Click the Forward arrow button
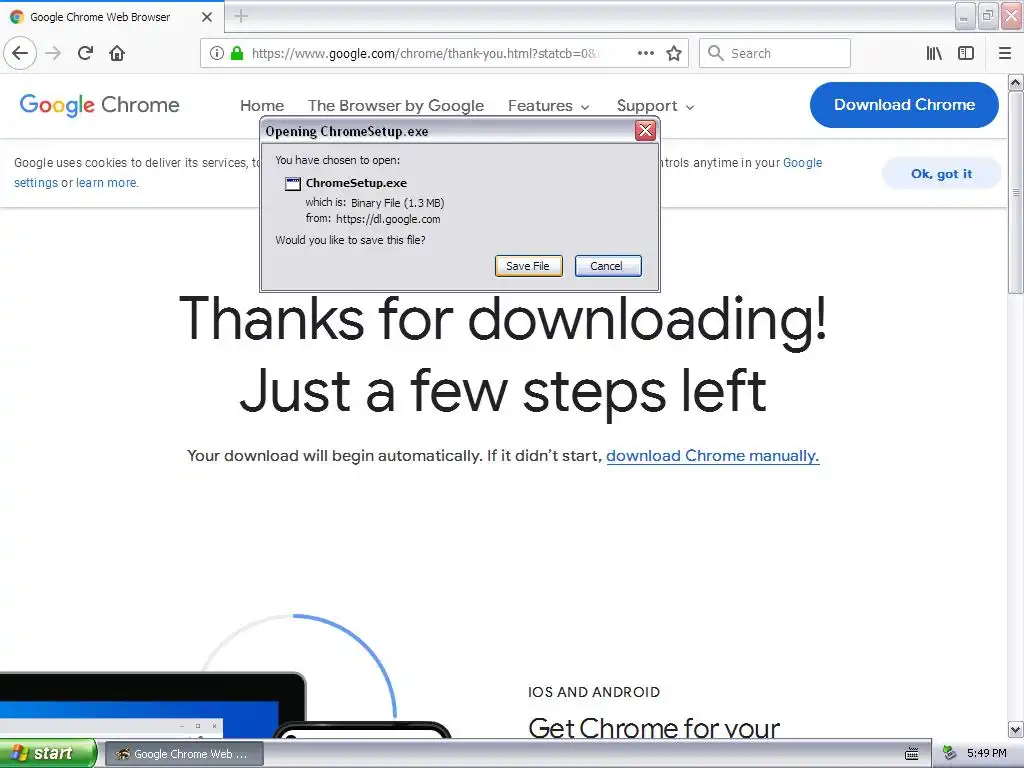This screenshot has height=768, width=1024. coord(53,53)
